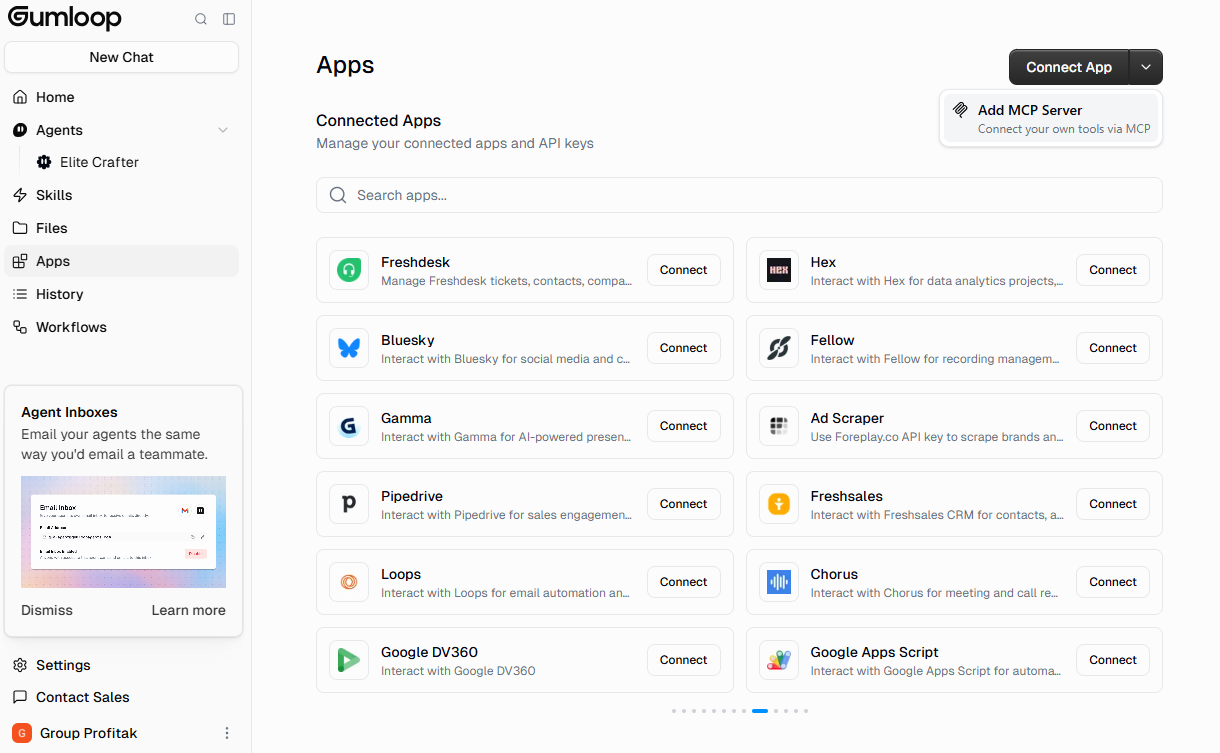Viewport: 1220px width, 753px height.
Task: Connect the Gamma app
Action: click(x=684, y=426)
